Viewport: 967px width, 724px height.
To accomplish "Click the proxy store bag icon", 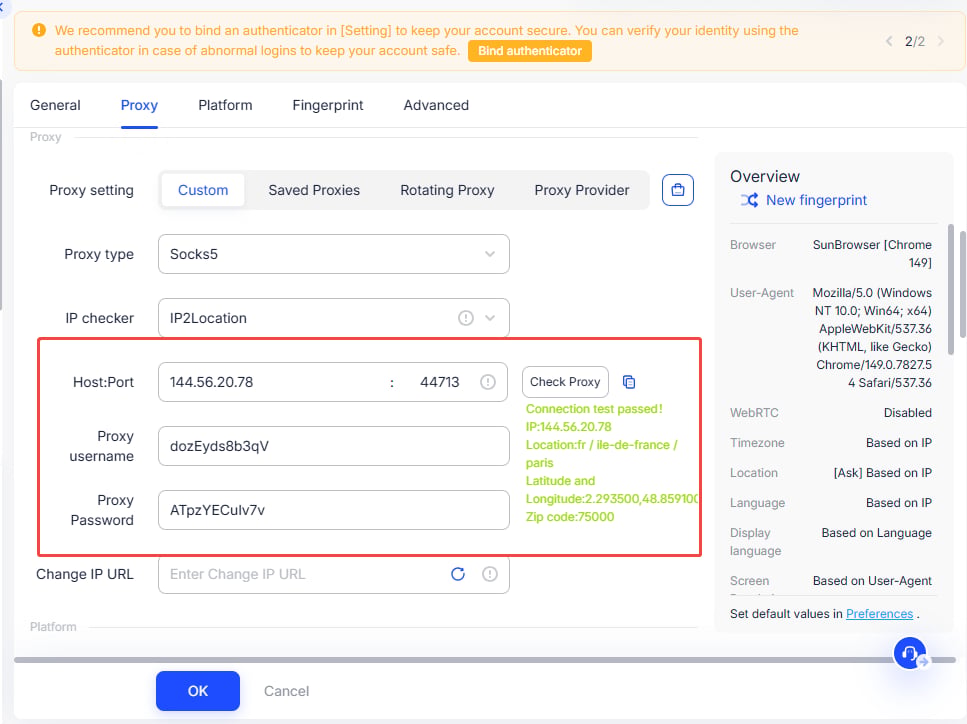I will [x=677, y=190].
